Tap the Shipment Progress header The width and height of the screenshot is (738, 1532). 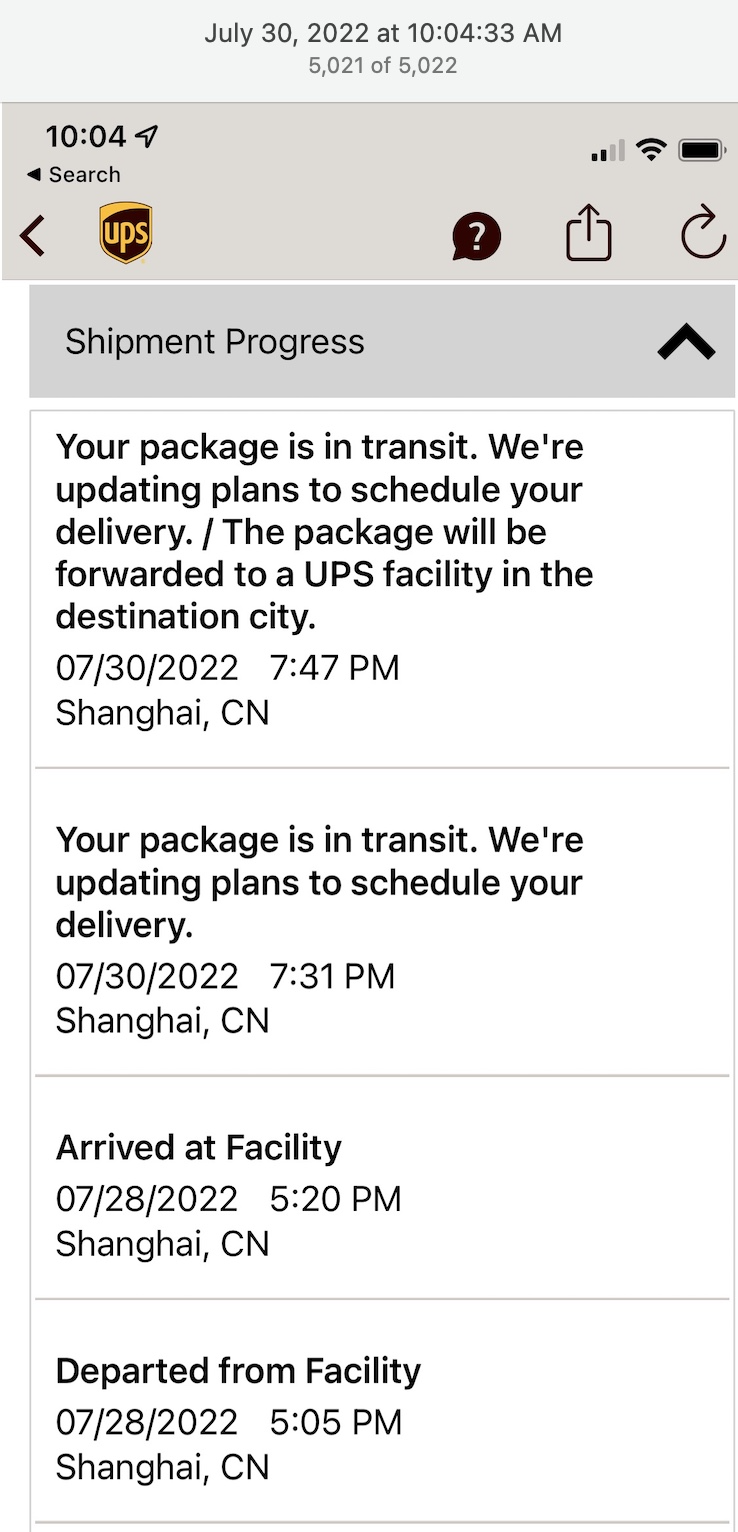pyautogui.click(x=382, y=341)
